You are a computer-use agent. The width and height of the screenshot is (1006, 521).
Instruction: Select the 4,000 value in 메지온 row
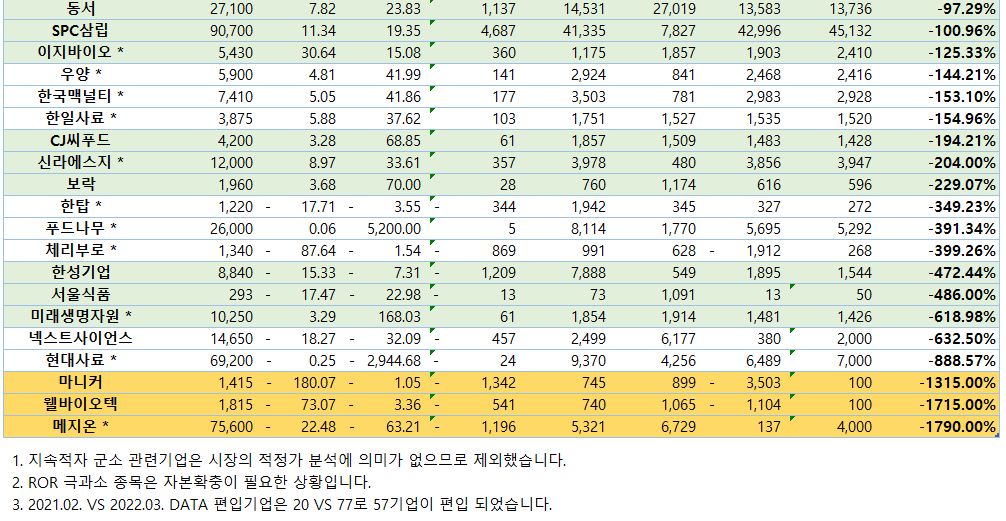855,426
